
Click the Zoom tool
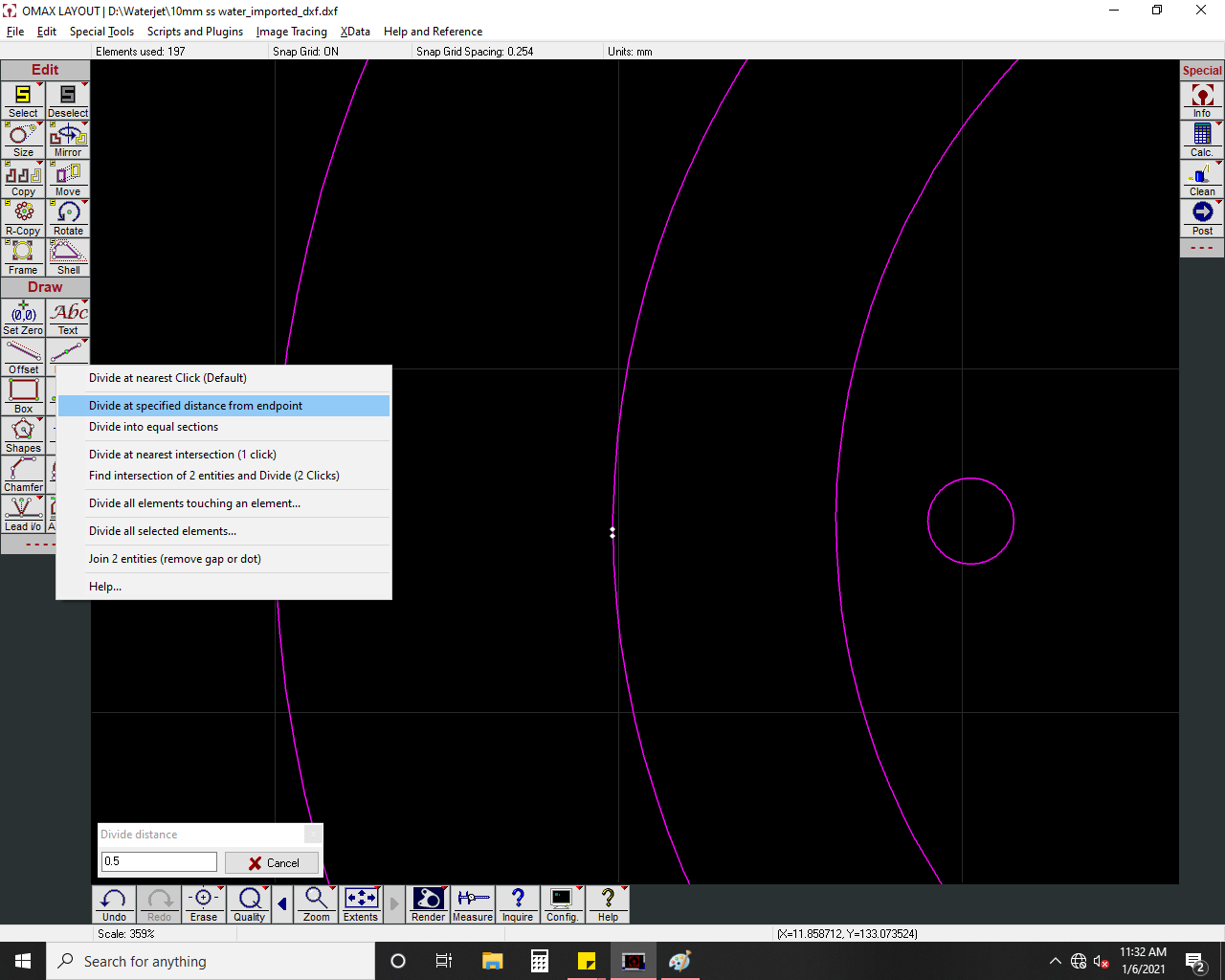tap(316, 904)
